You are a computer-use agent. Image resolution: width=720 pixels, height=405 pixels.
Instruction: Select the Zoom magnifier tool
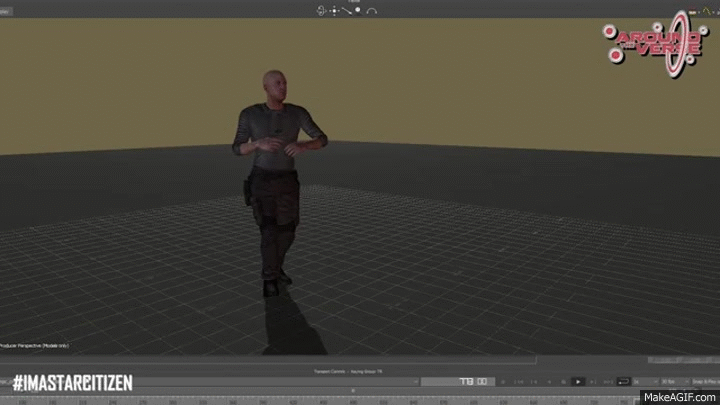pos(358,11)
